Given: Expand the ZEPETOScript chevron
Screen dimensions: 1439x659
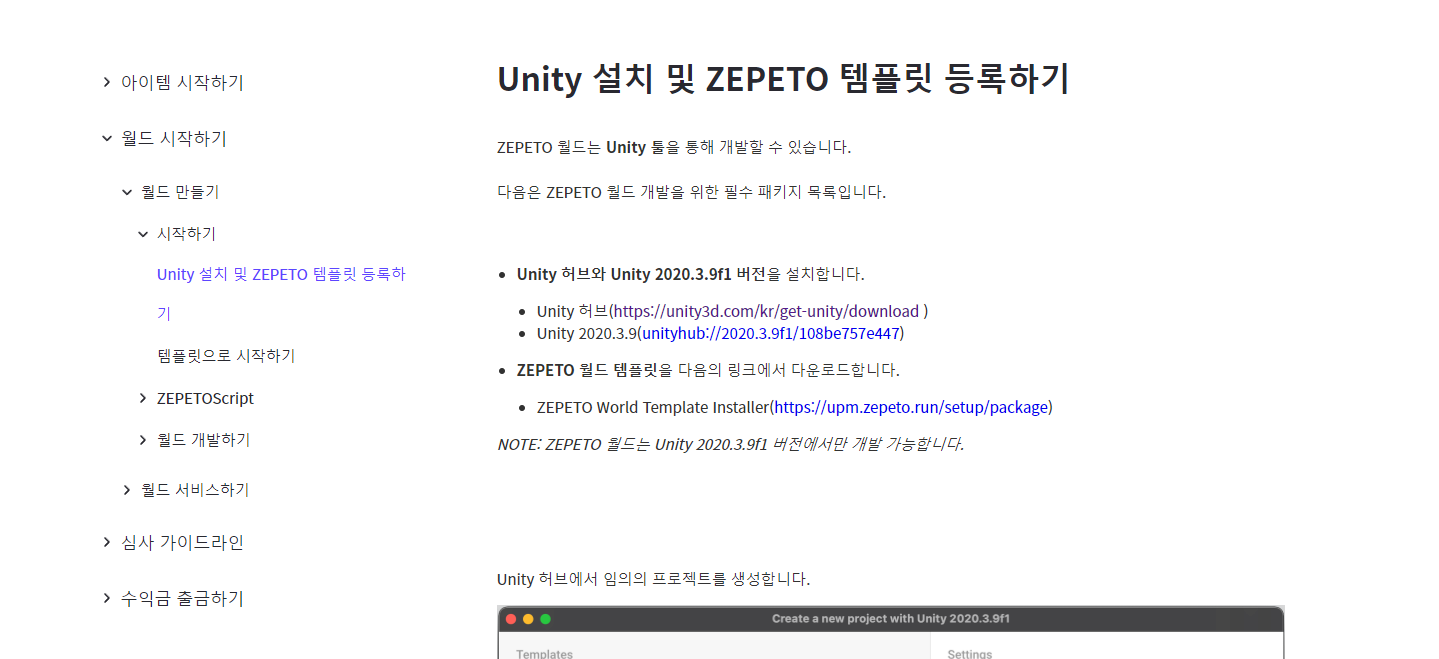Looking at the screenshot, I should pos(143,399).
